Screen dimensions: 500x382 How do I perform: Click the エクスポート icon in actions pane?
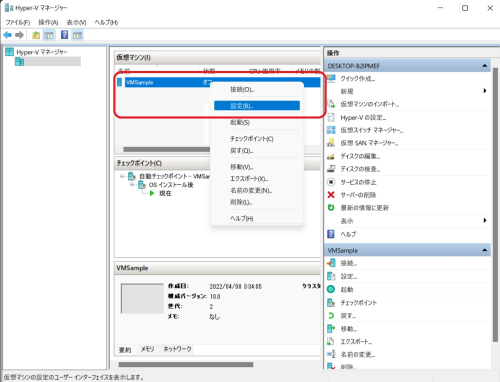pos(331,341)
